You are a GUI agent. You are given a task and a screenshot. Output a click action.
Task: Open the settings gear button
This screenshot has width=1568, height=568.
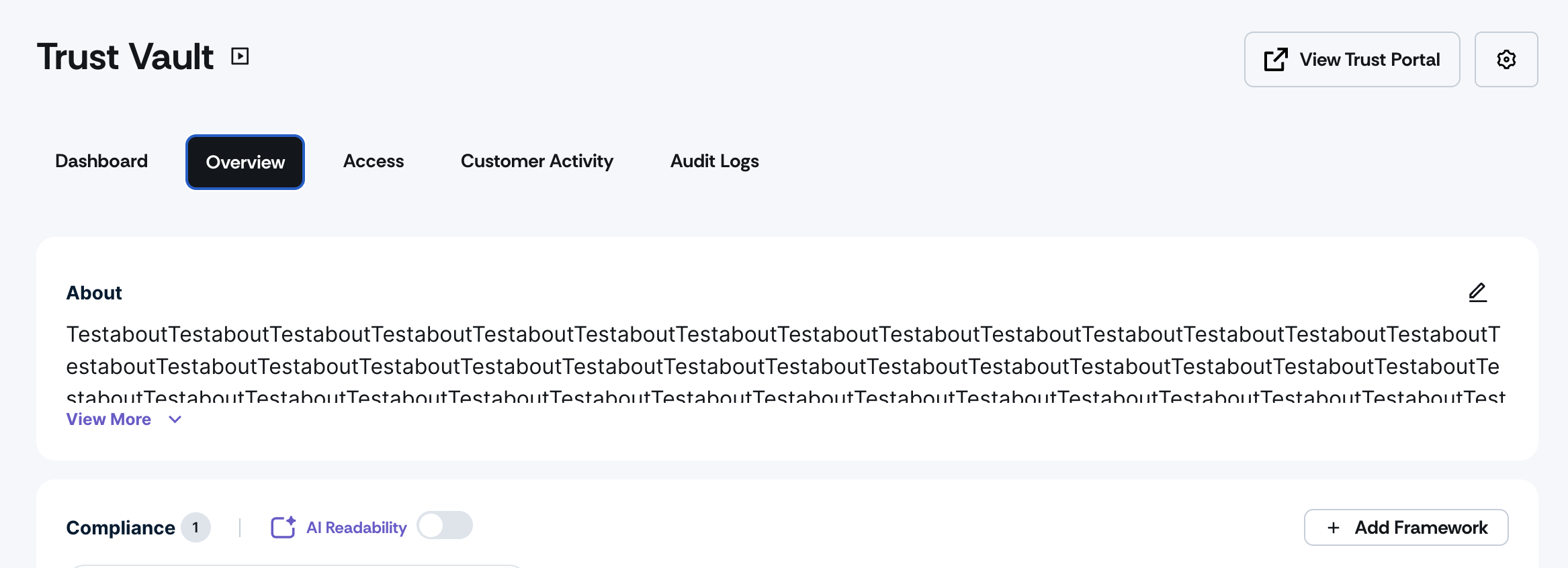[1506, 60]
